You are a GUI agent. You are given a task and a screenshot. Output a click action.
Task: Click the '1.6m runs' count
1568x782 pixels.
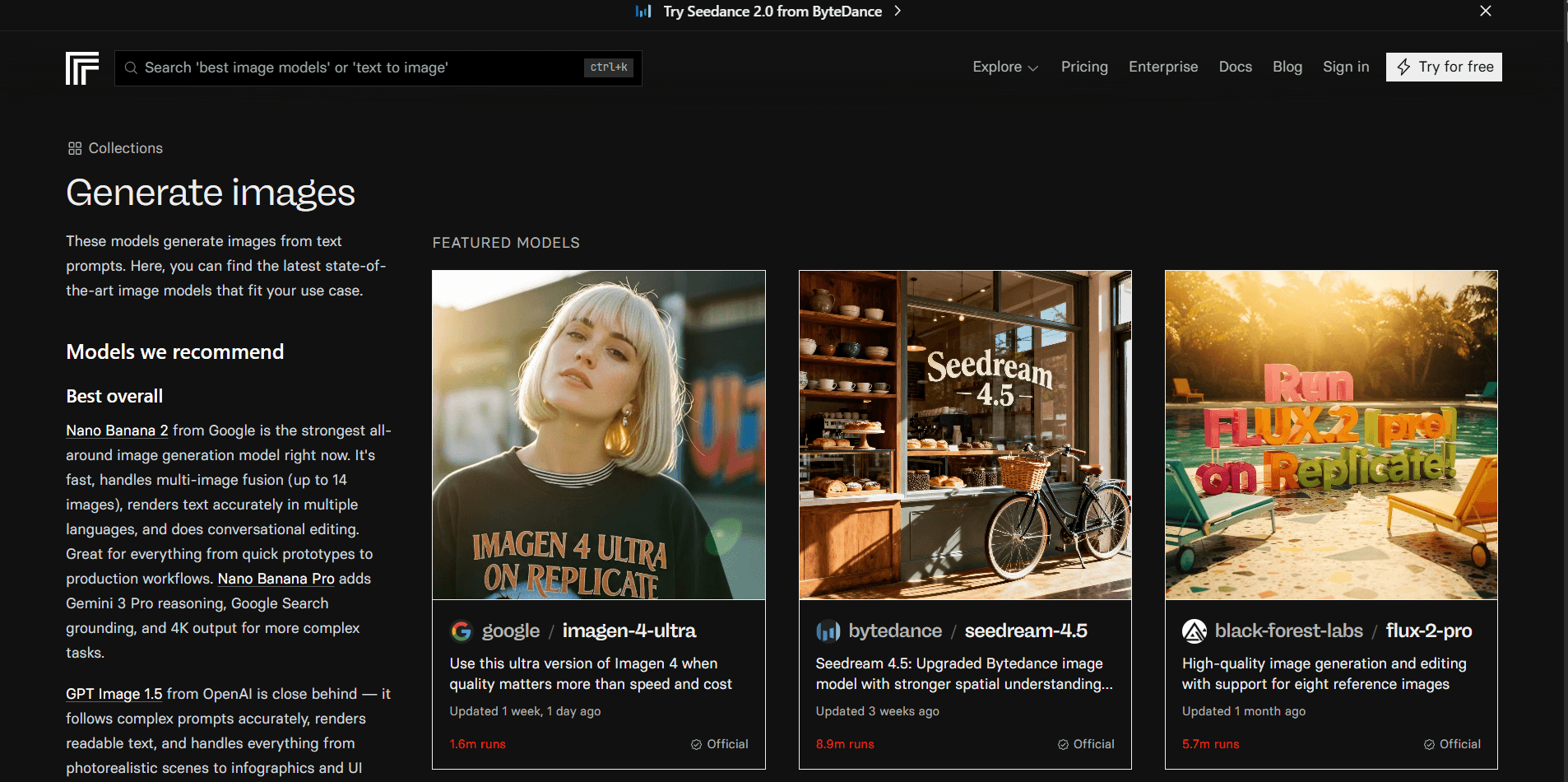(x=478, y=744)
